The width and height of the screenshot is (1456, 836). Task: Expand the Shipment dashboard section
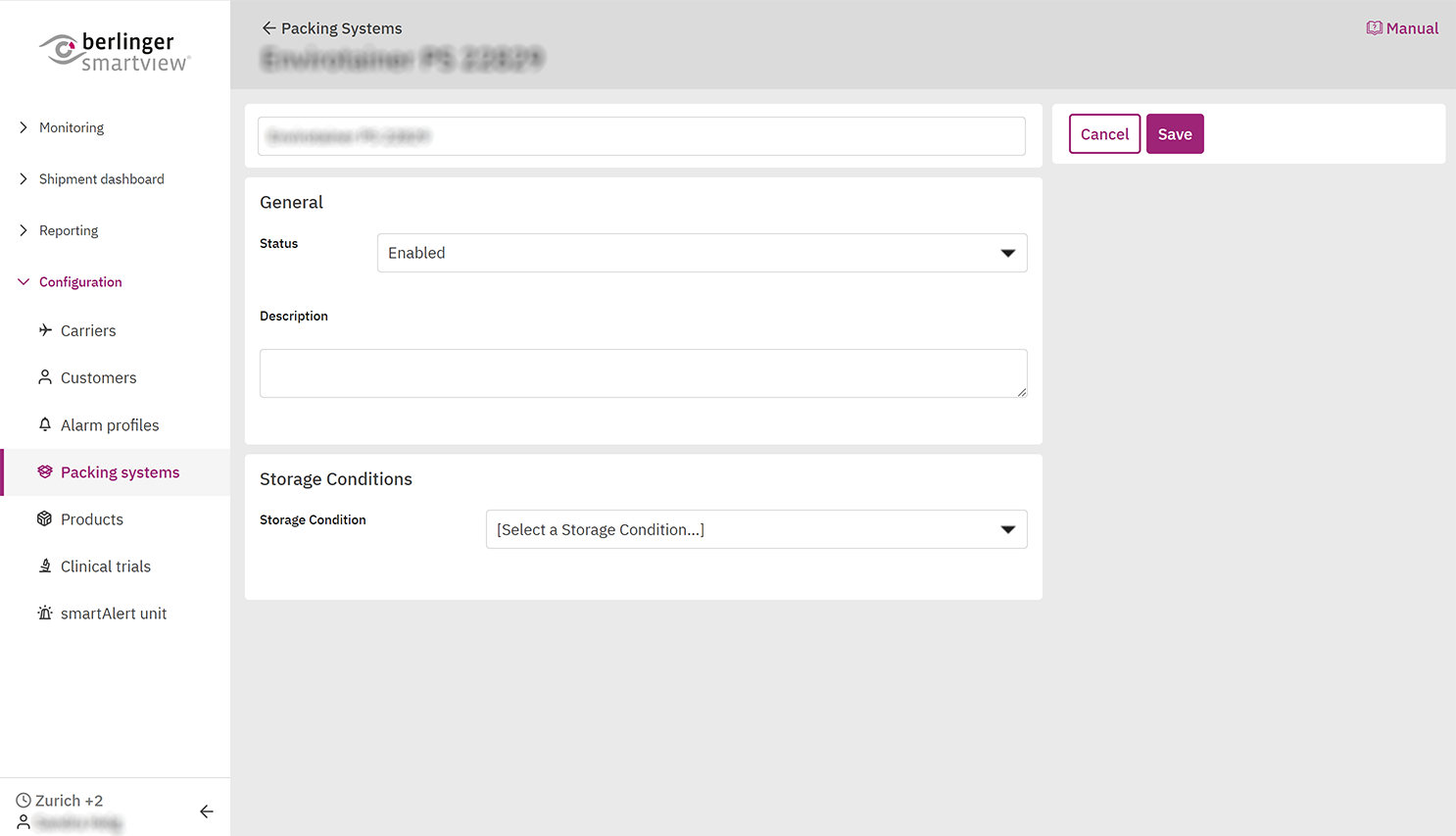pos(24,178)
